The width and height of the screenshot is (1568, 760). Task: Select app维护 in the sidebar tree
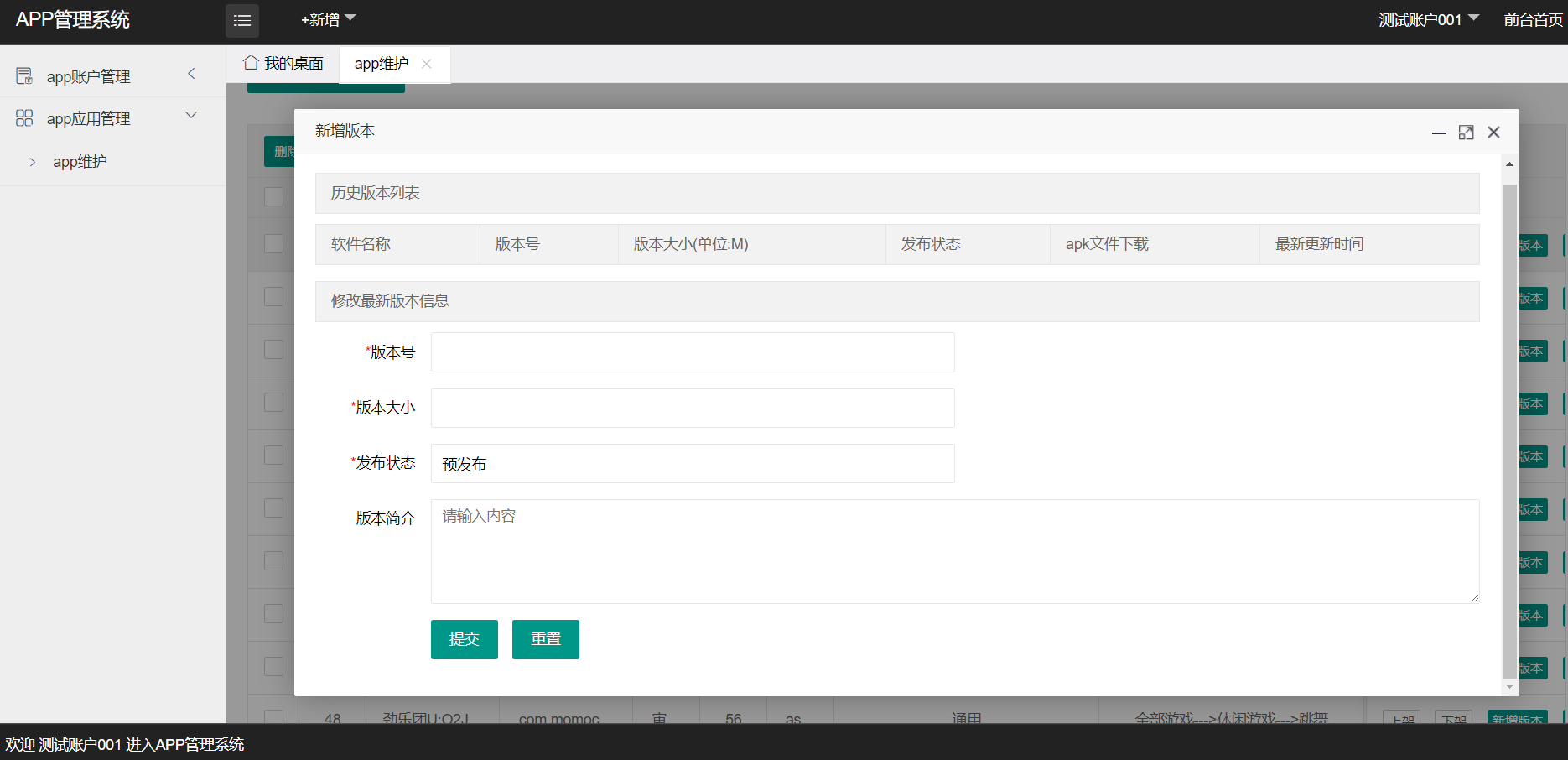click(80, 162)
